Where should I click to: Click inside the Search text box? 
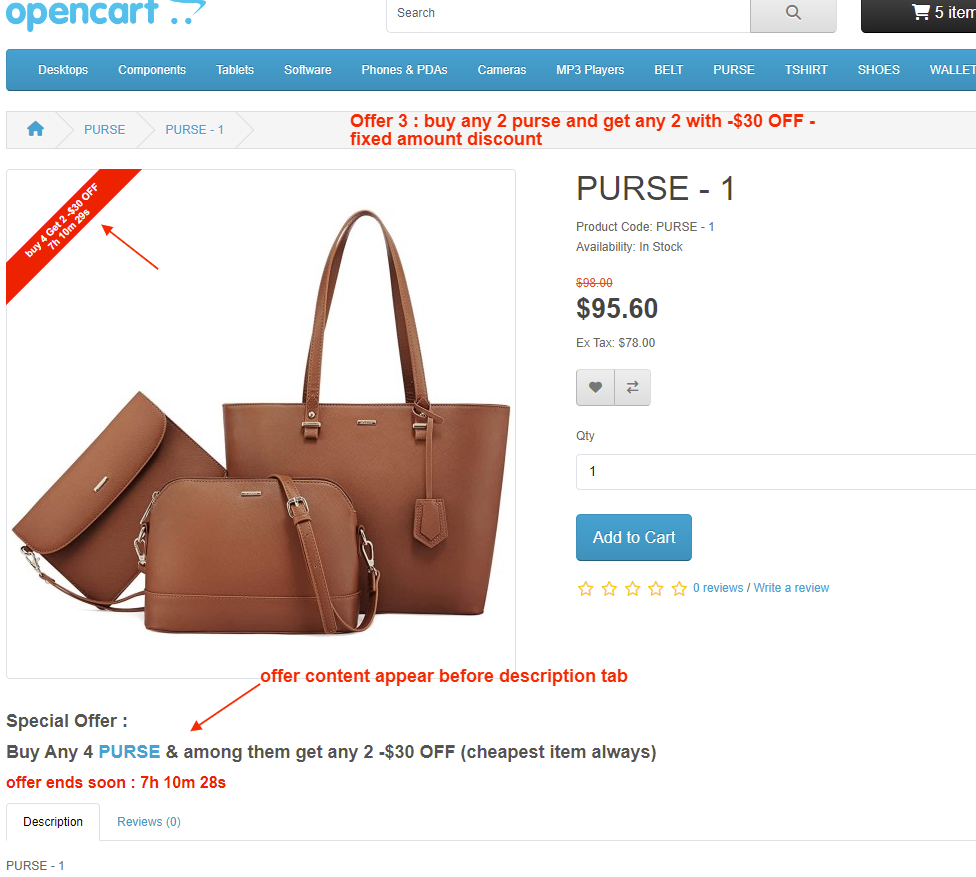coord(568,14)
